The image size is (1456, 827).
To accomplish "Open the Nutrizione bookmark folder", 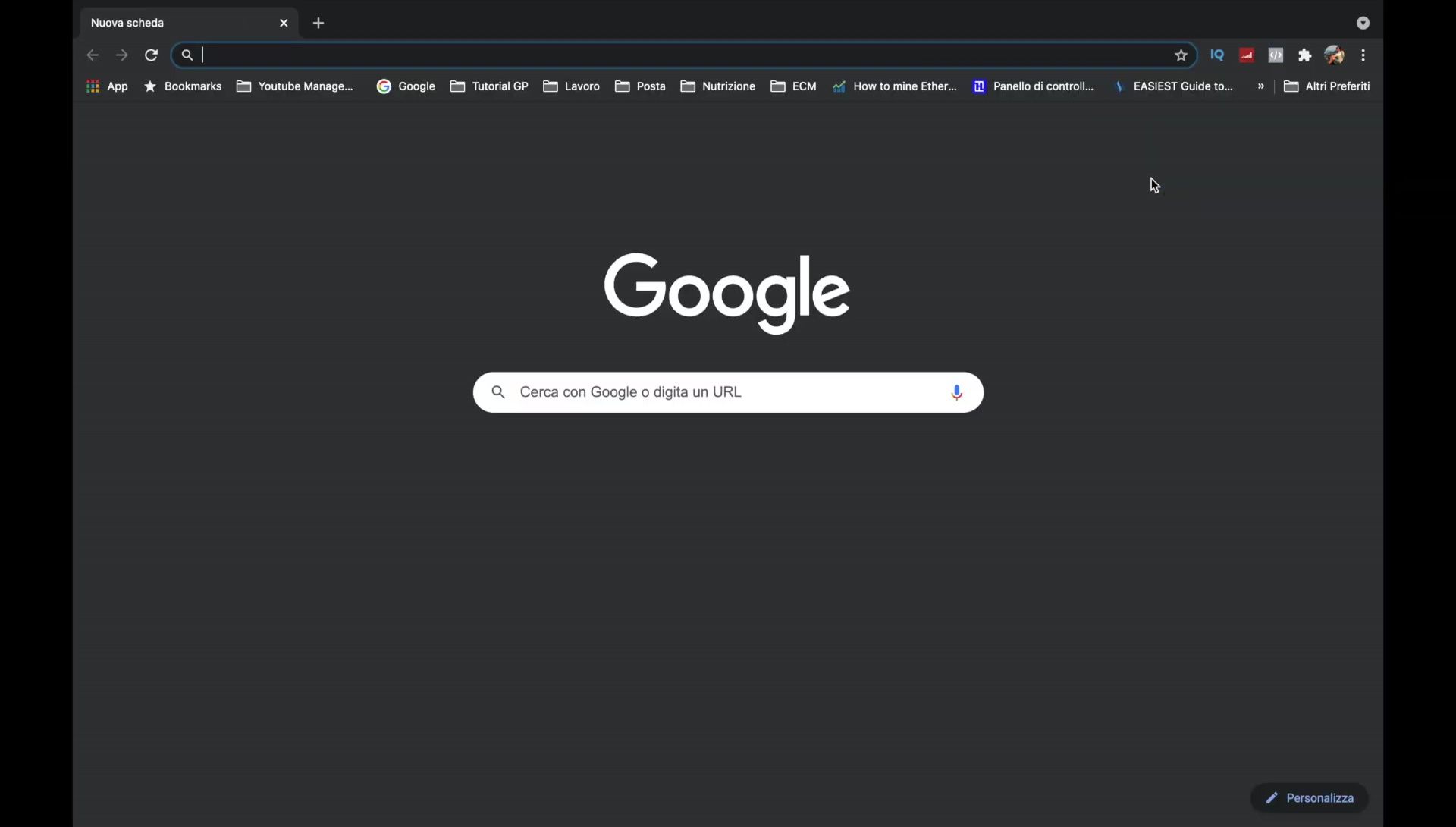I will (718, 86).
